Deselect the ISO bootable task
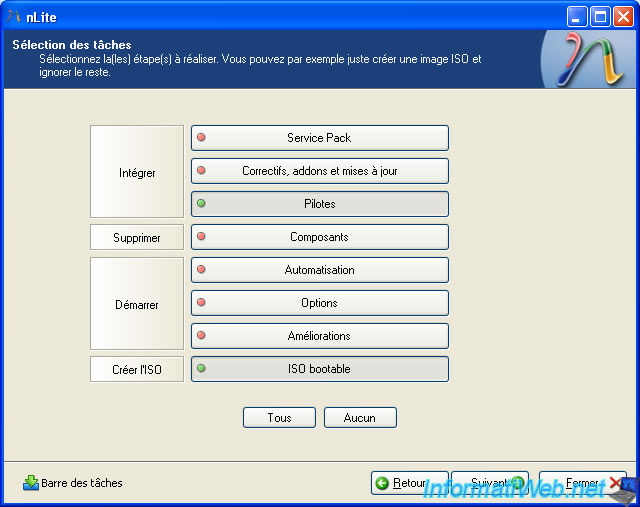This screenshot has width=640, height=507. [x=320, y=369]
